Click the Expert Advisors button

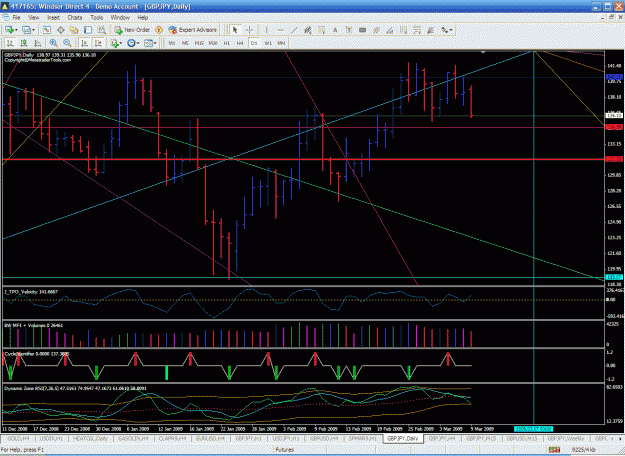pos(193,30)
